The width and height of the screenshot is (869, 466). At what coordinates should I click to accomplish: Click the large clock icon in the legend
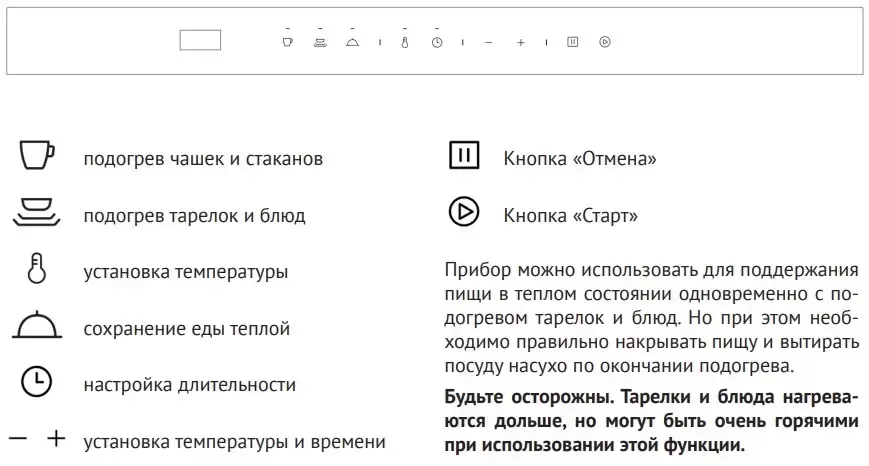(36, 383)
